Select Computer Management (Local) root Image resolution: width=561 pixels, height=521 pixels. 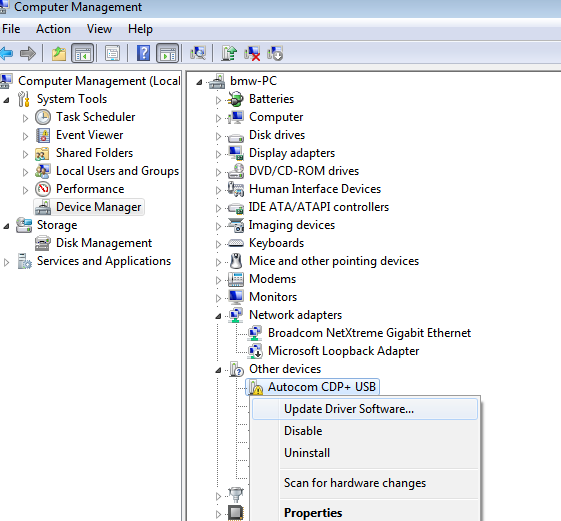[x=99, y=81]
